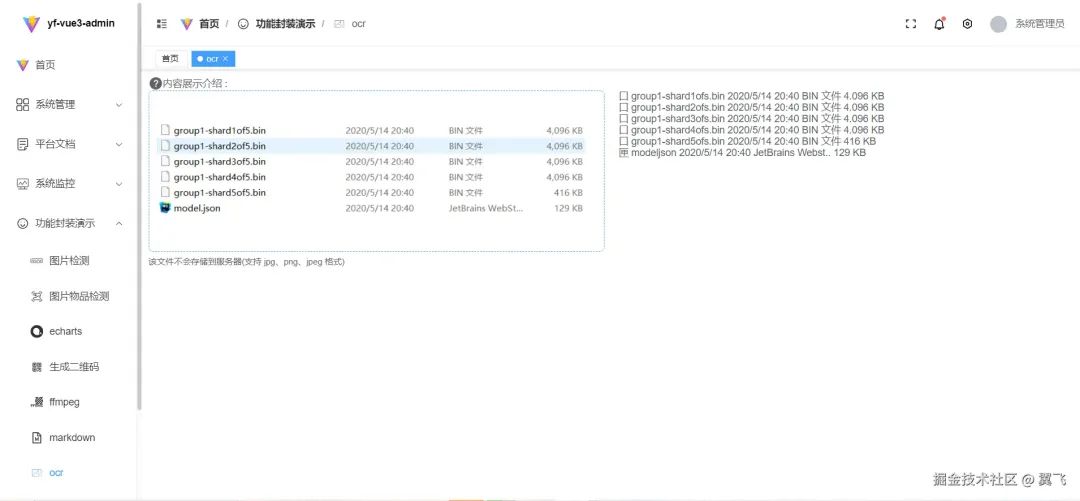Screen dimensions: 1080x501
Task: Click the help question mark icon
Action: 155,83
